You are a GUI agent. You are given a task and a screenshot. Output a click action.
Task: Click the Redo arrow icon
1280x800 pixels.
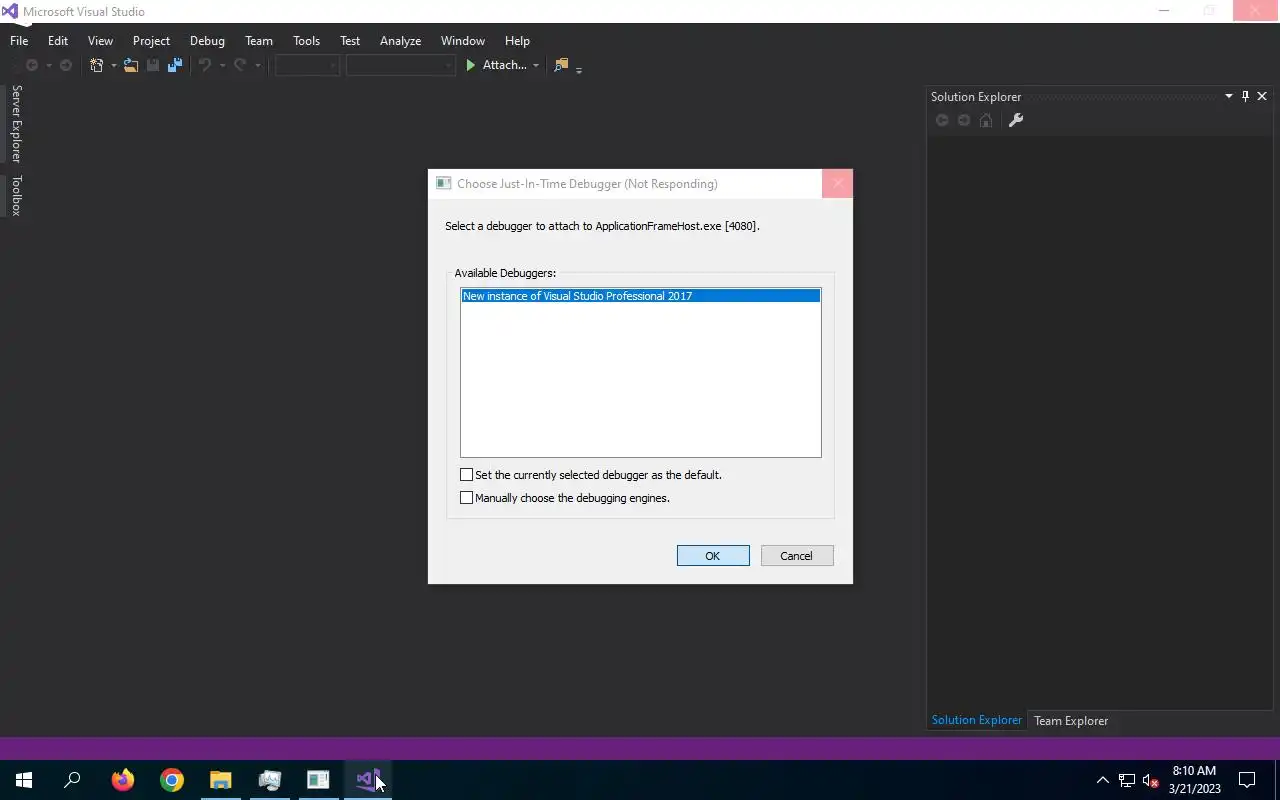[240, 65]
